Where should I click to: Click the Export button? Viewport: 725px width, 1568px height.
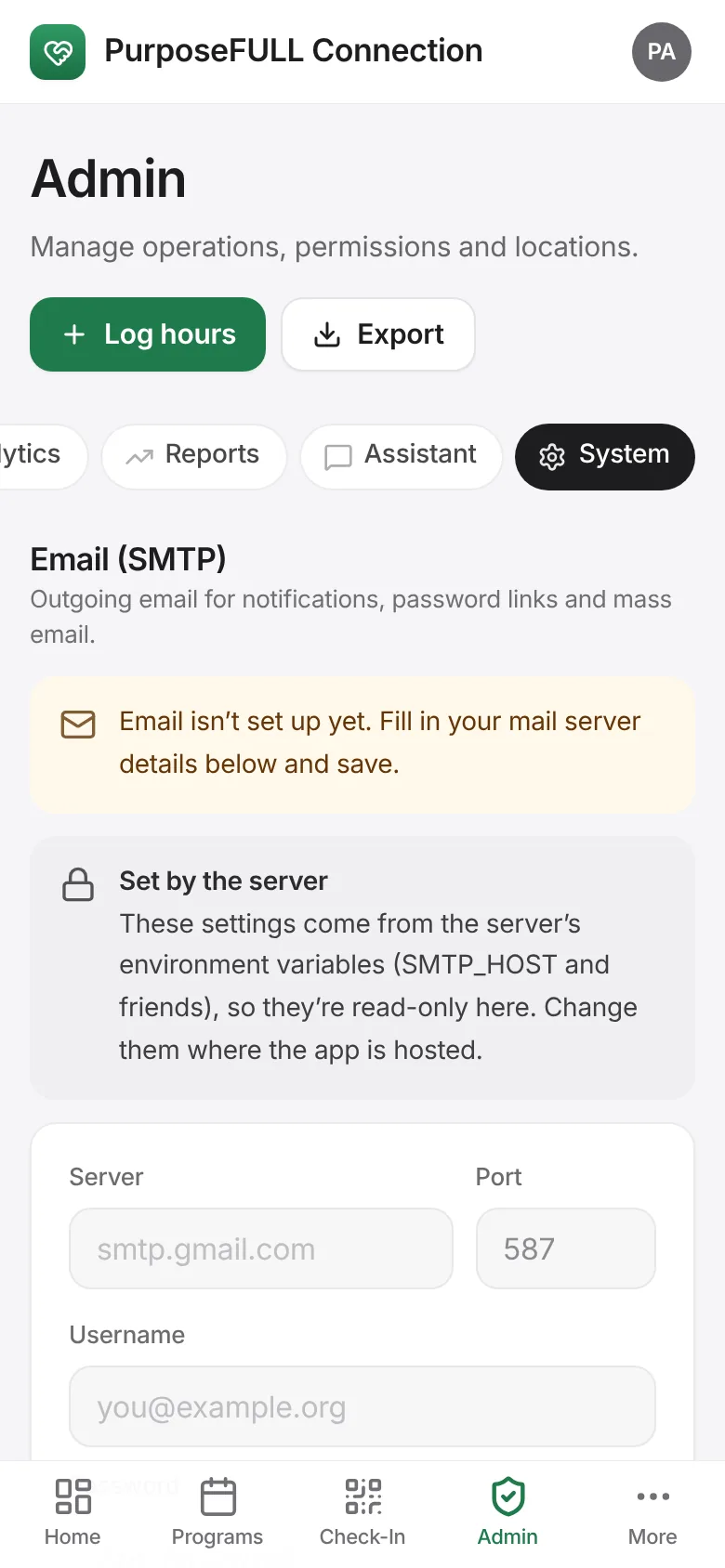pyautogui.click(x=378, y=334)
